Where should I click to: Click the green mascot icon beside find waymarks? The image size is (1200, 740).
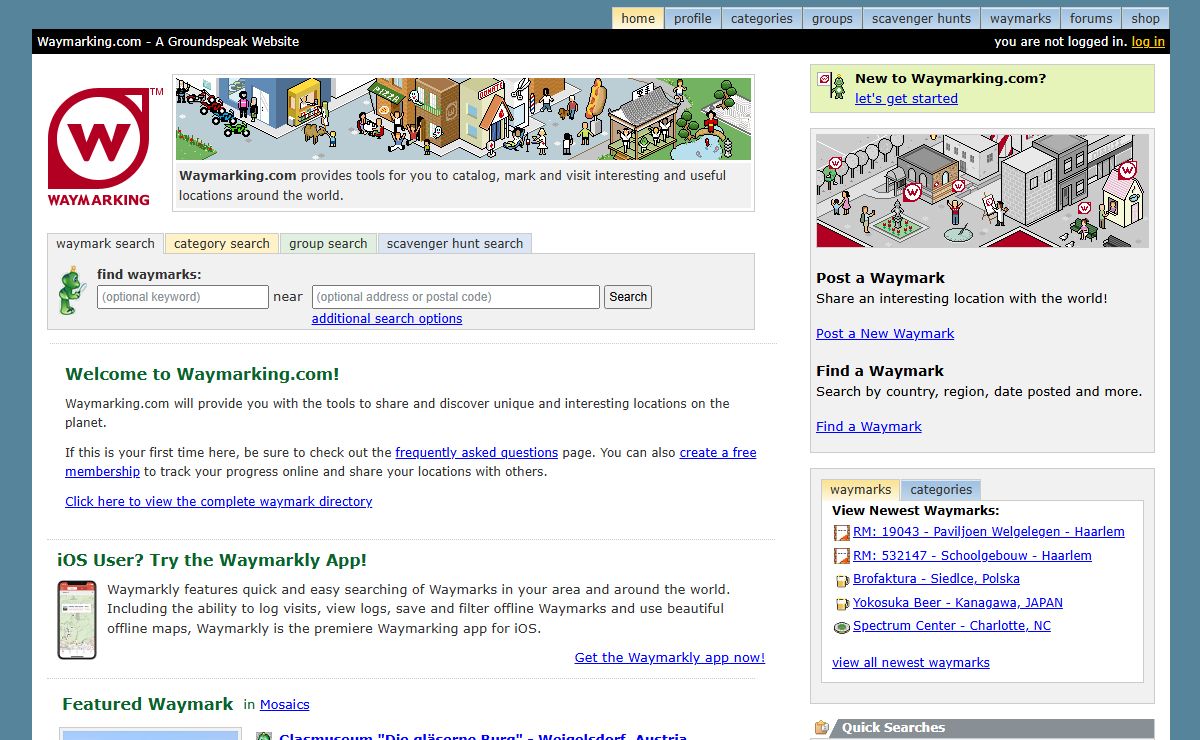(72, 291)
